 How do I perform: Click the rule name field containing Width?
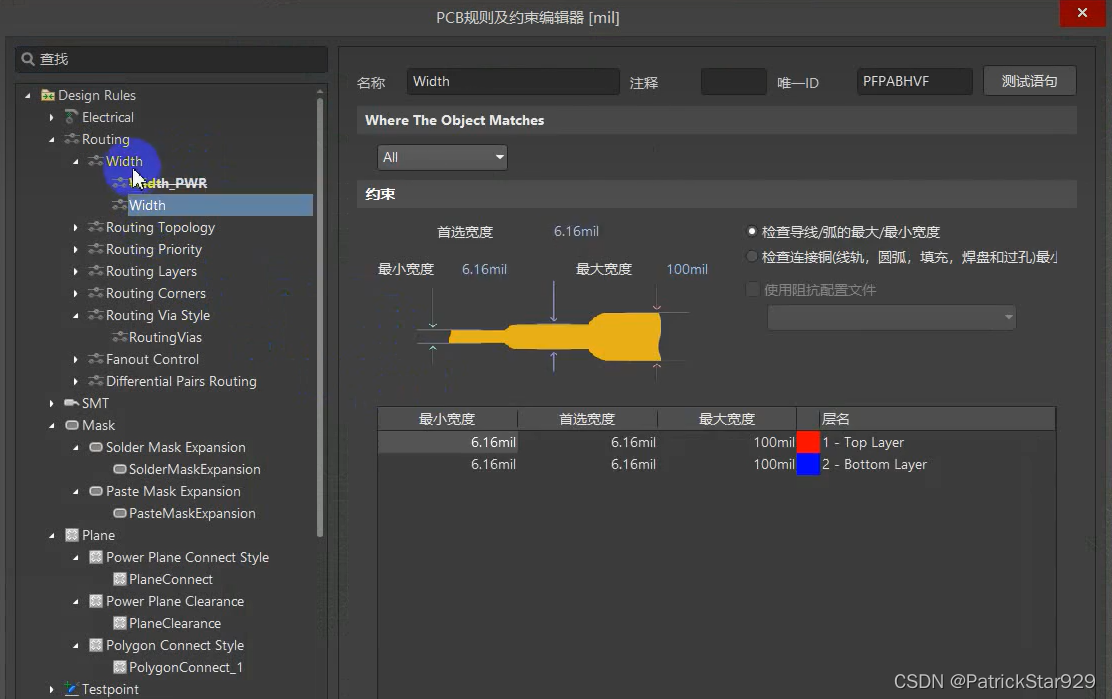(513, 81)
